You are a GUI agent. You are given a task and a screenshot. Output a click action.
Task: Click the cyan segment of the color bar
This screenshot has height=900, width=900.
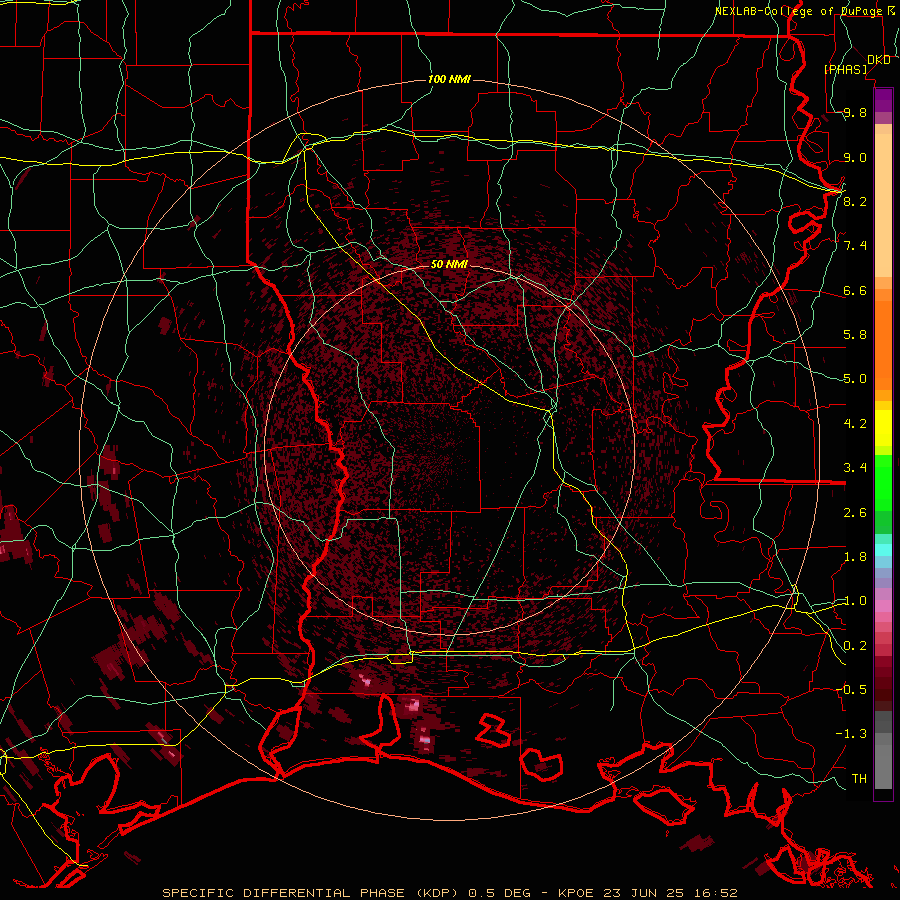pos(883,550)
